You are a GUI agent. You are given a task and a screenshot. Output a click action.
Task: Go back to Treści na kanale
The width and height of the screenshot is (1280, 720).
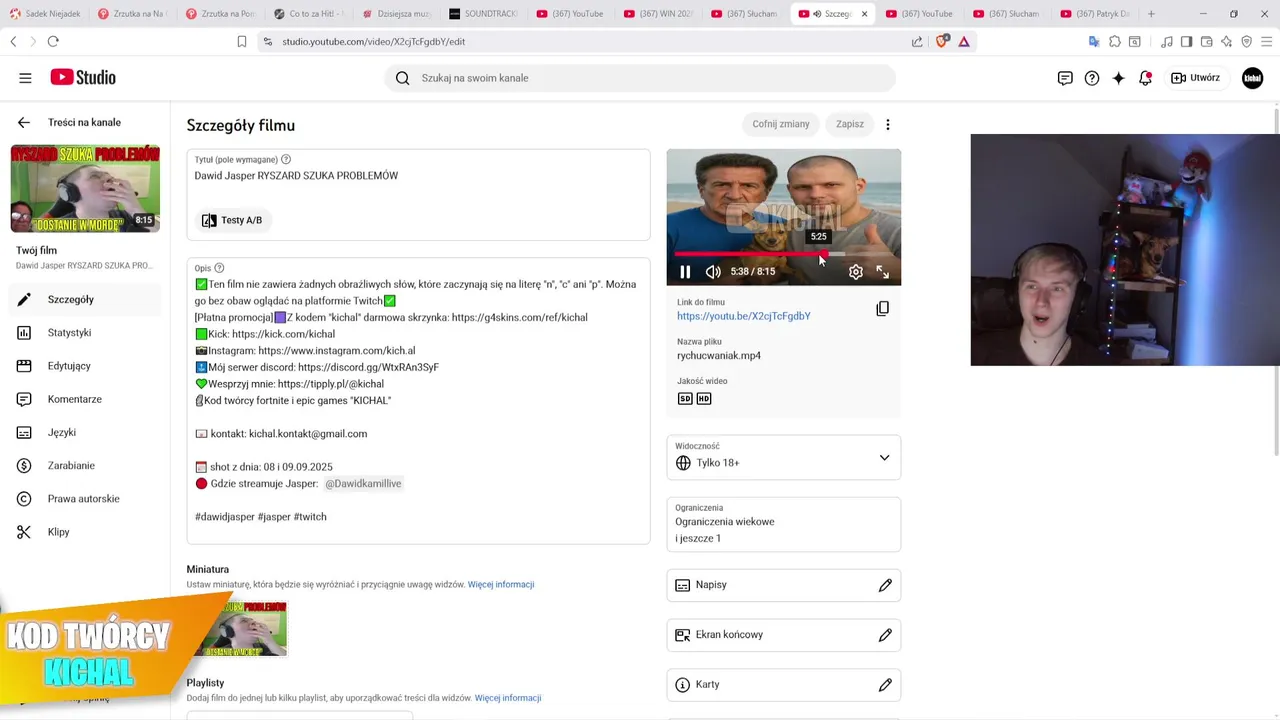coord(24,122)
